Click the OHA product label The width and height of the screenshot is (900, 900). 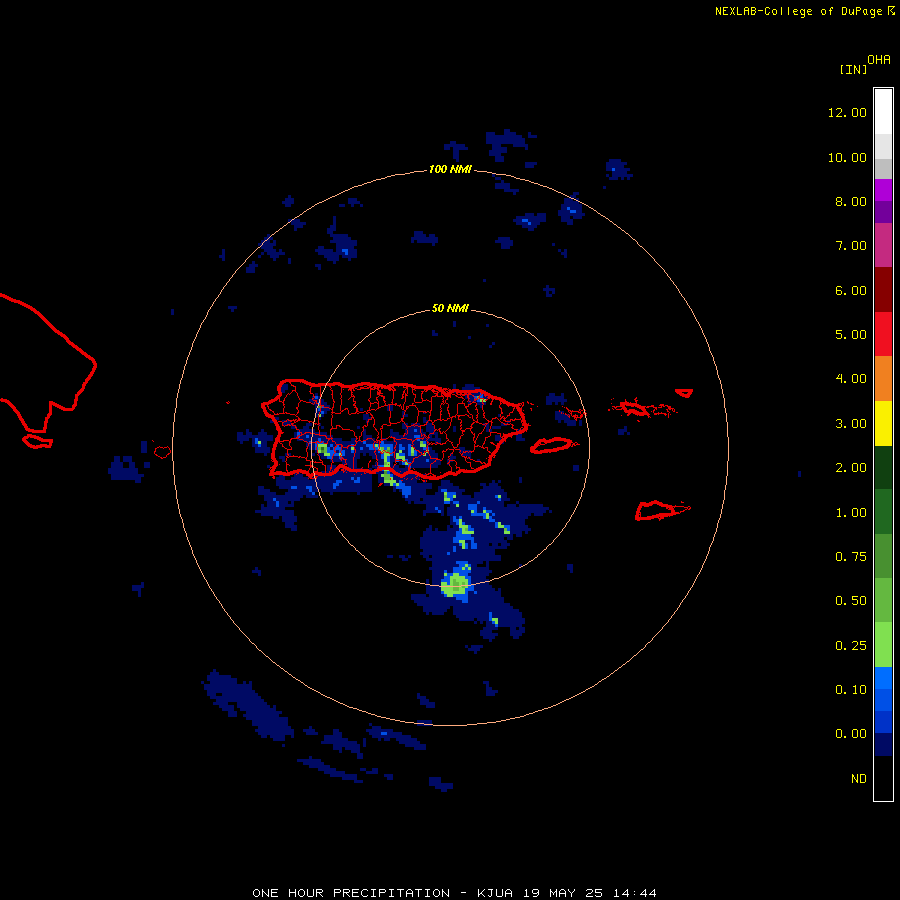click(x=879, y=59)
